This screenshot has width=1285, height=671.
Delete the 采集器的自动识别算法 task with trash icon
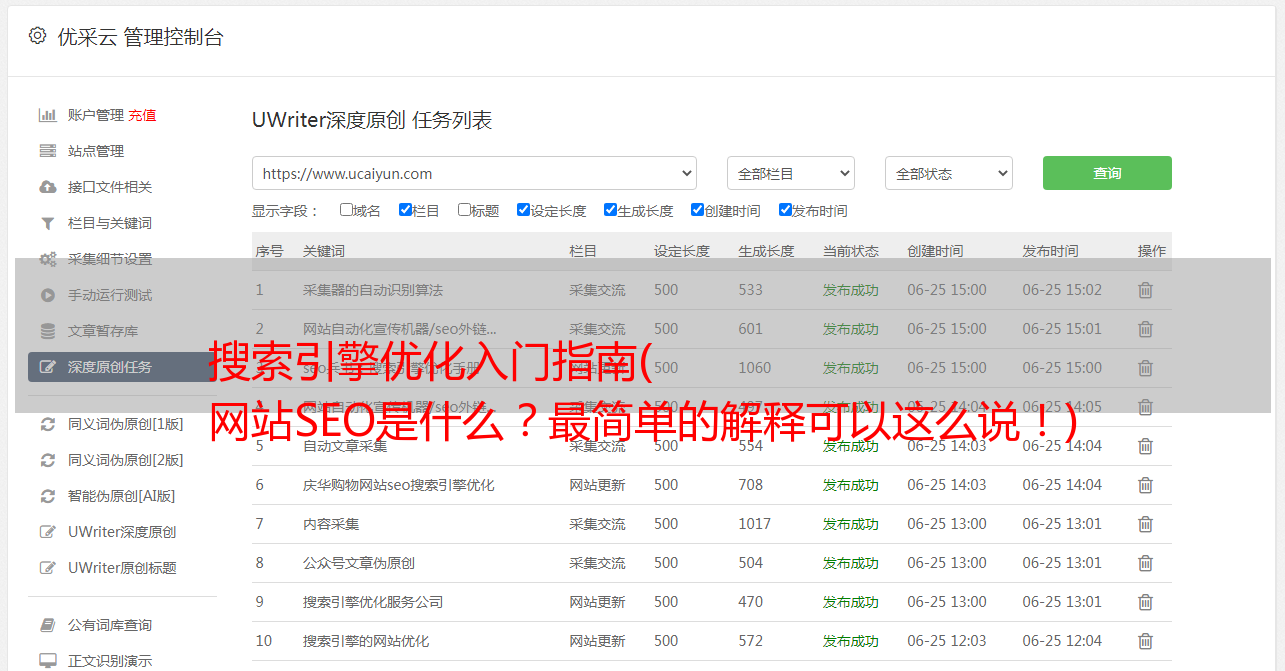tap(1145, 290)
